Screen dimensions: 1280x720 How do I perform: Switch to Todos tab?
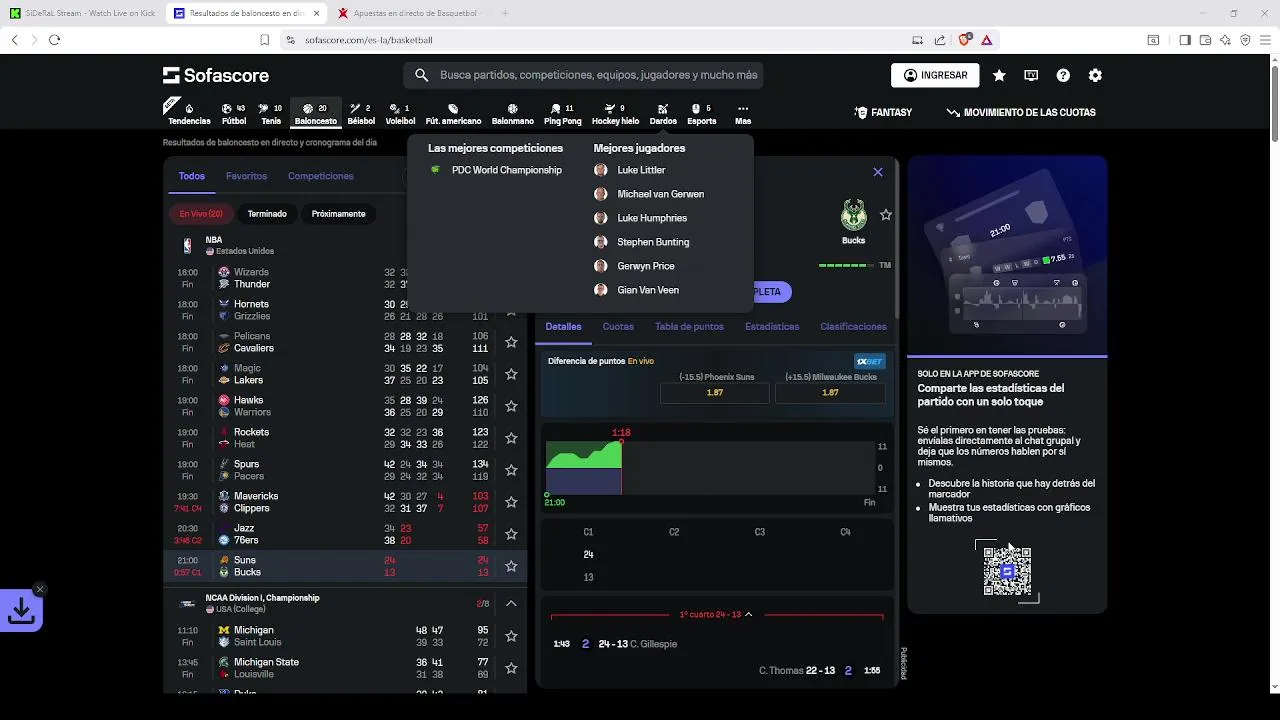[x=192, y=176]
